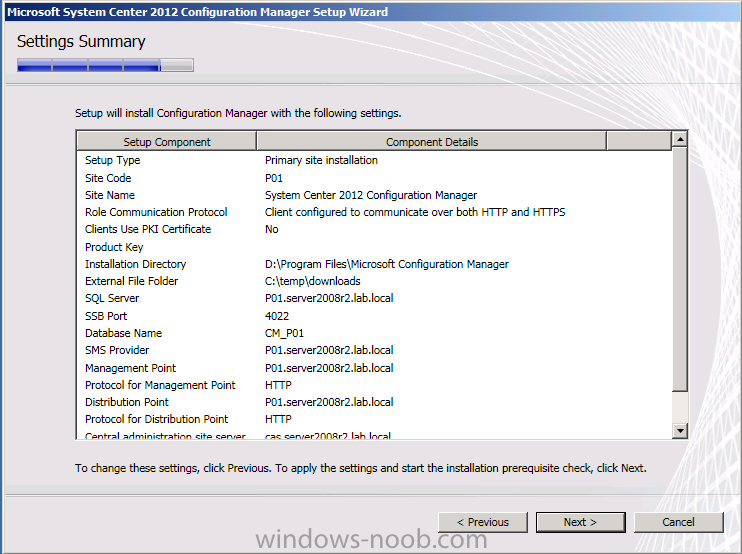Viewport: 742px width, 554px height.
Task: Click the Setup Component column header
Action: 167,142
